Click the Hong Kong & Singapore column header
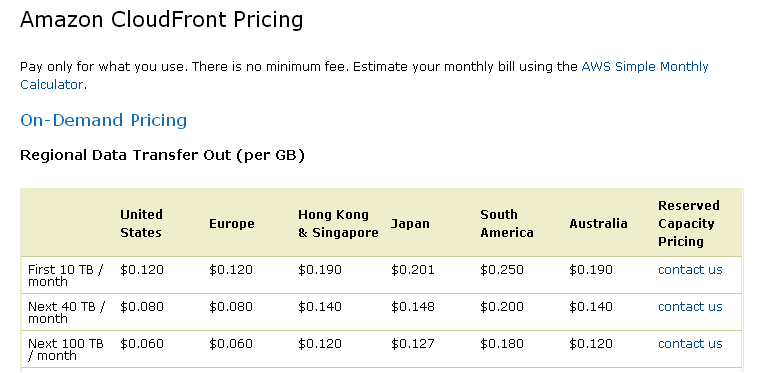This screenshot has height=373, width=767. (x=338, y=223)
